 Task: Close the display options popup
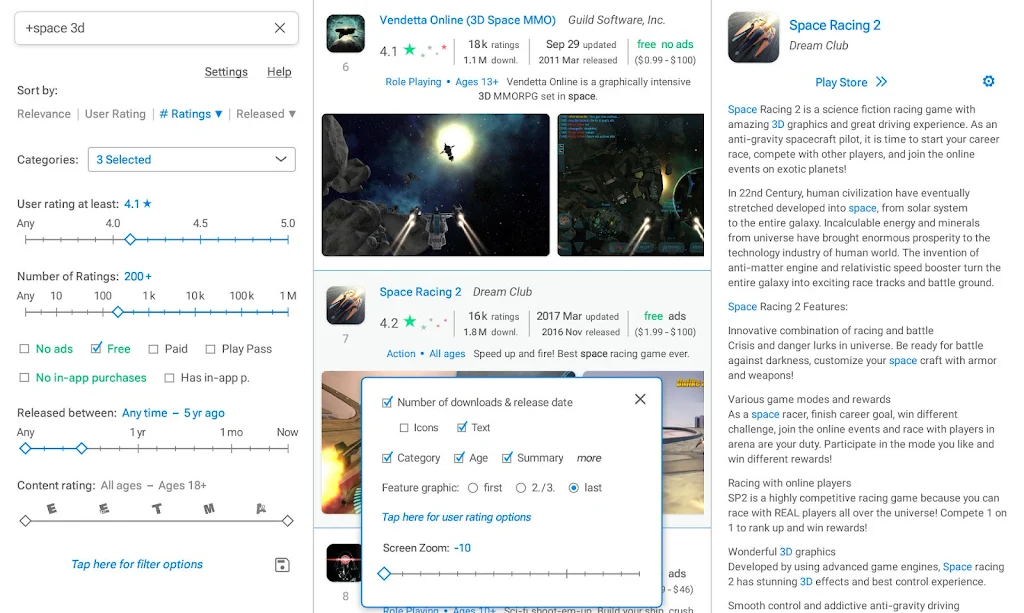640,399
